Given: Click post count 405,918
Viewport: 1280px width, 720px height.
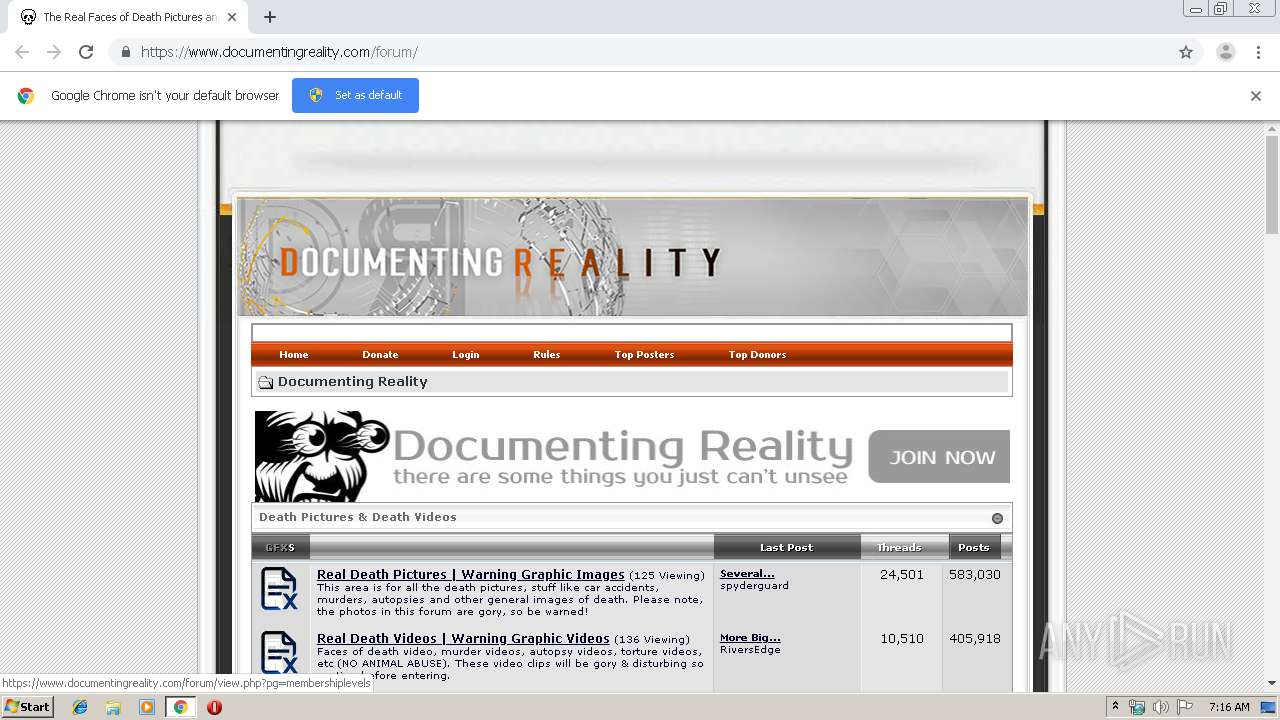Looking at the screenshot, I should (x=975, y=639).
